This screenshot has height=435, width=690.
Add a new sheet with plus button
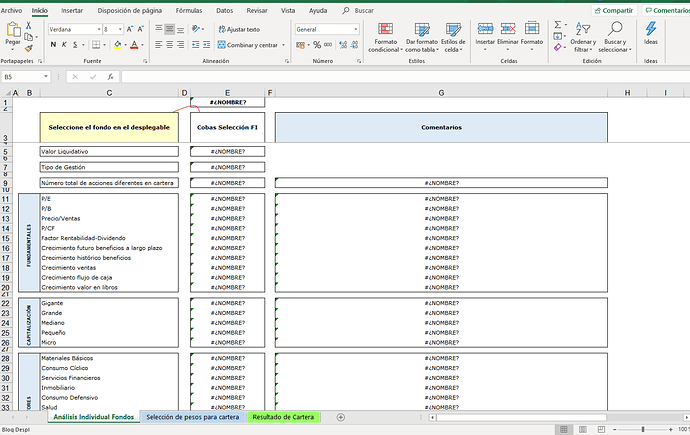pyautogui.click(x=340, y=417)
